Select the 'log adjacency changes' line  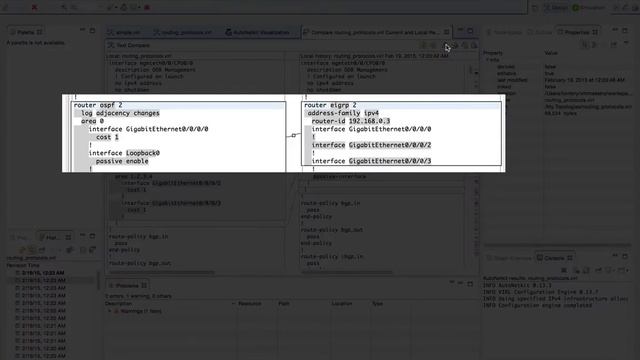pos(120,113)
